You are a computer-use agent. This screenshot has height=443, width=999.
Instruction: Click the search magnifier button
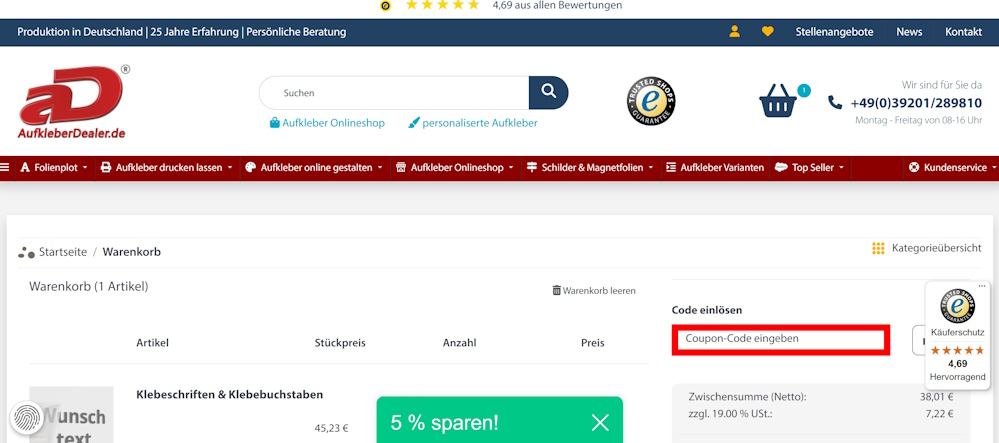pos(549,92)
